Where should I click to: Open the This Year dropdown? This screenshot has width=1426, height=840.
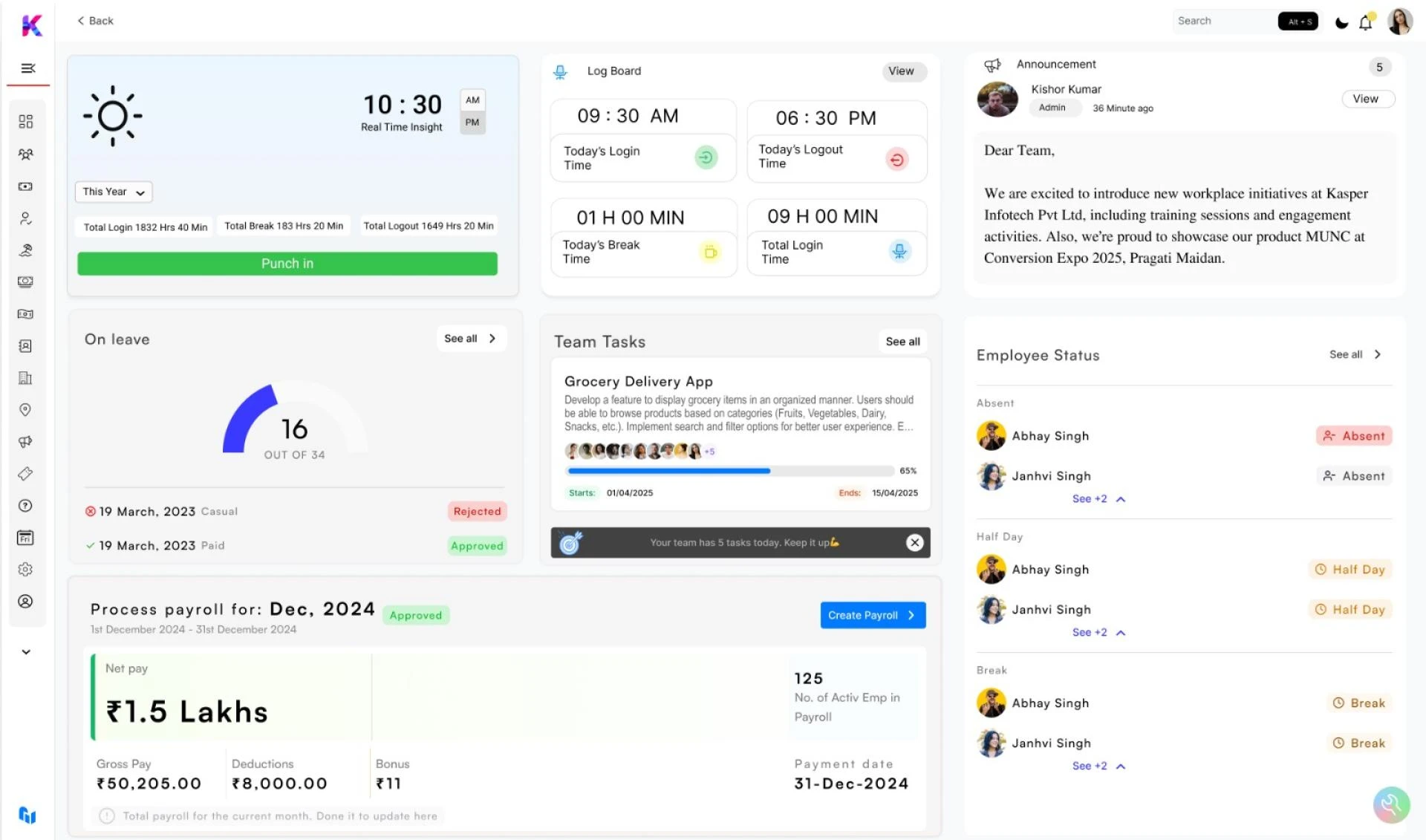113,192
